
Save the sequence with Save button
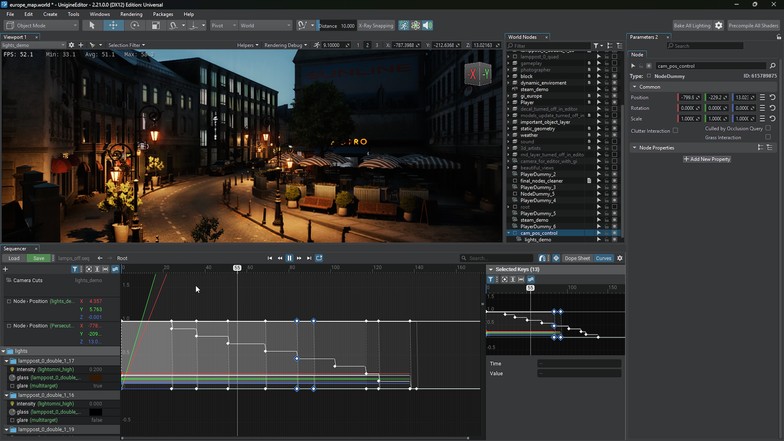(38, 258)
